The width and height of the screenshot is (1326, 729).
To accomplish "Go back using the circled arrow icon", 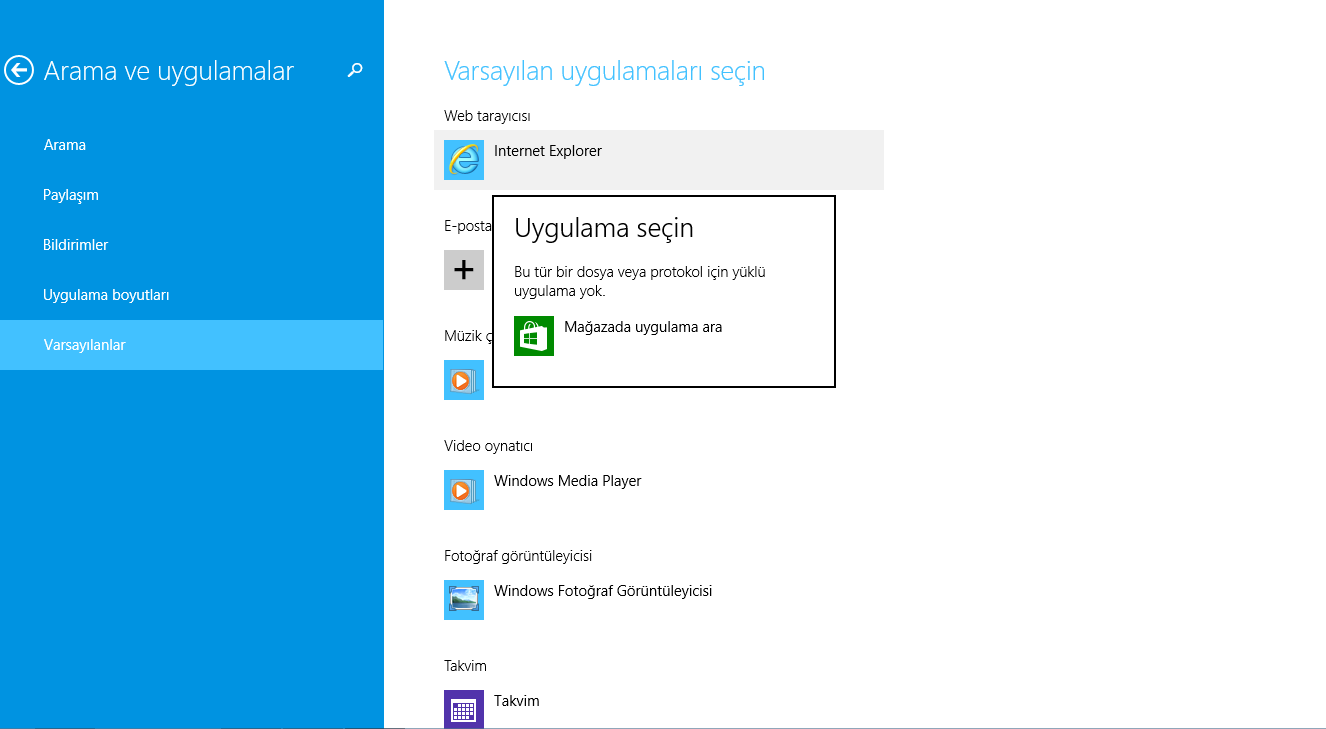I will coord(19,70).
